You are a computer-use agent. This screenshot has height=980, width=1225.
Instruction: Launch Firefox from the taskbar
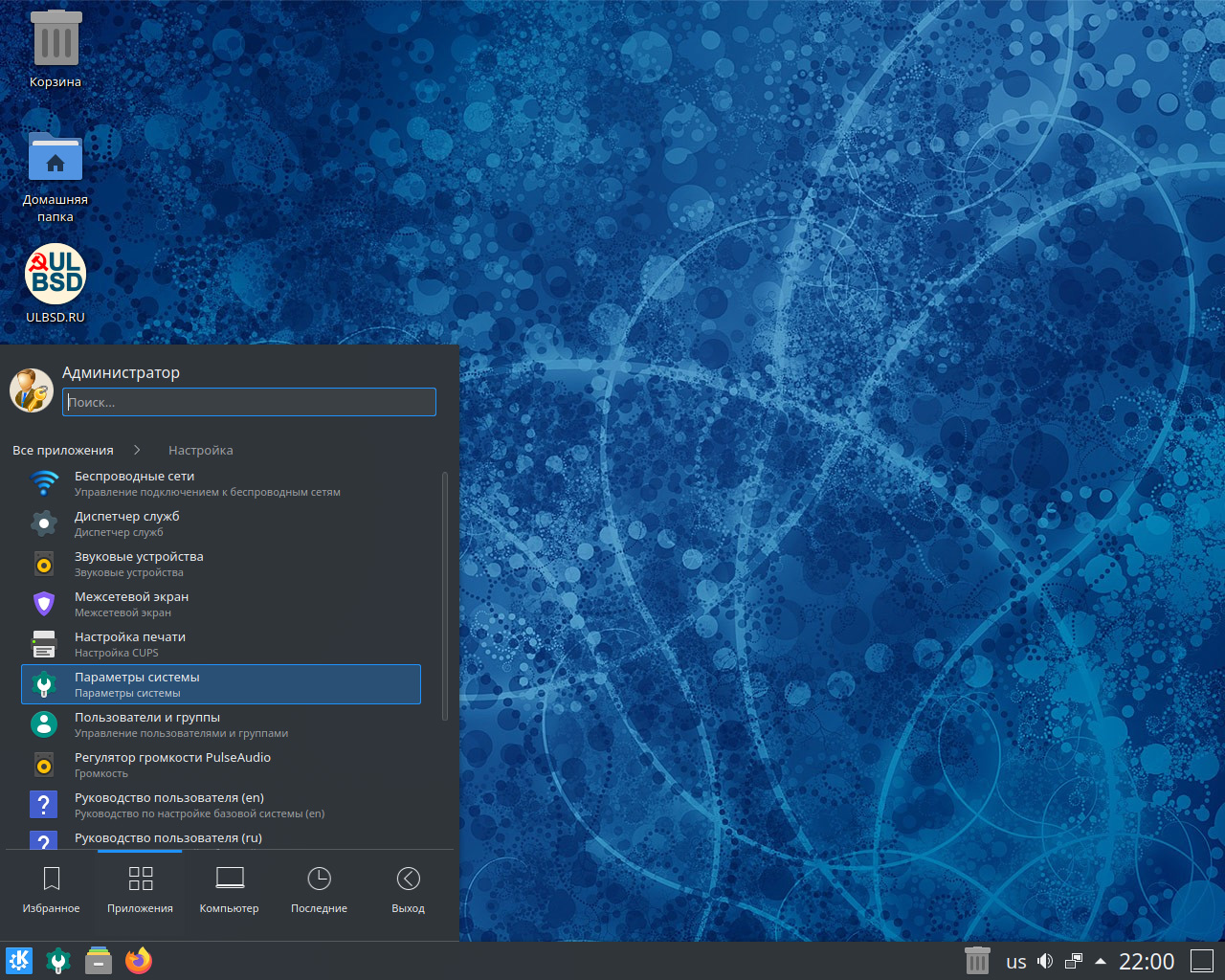[139, 961]
